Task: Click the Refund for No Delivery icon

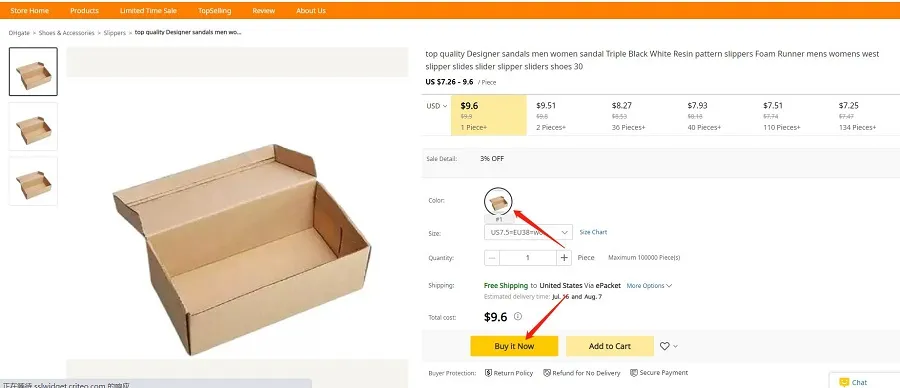Action: [547, 373]
